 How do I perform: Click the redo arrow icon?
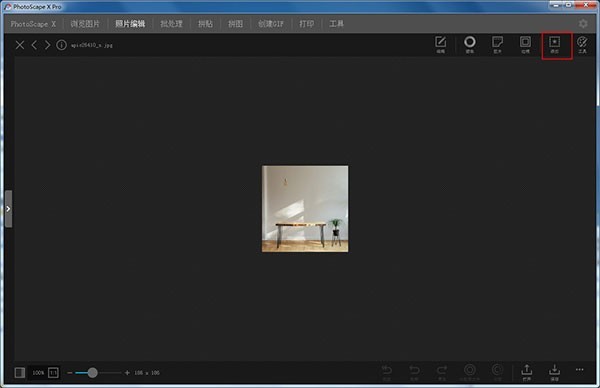click(x=442, y=372)
